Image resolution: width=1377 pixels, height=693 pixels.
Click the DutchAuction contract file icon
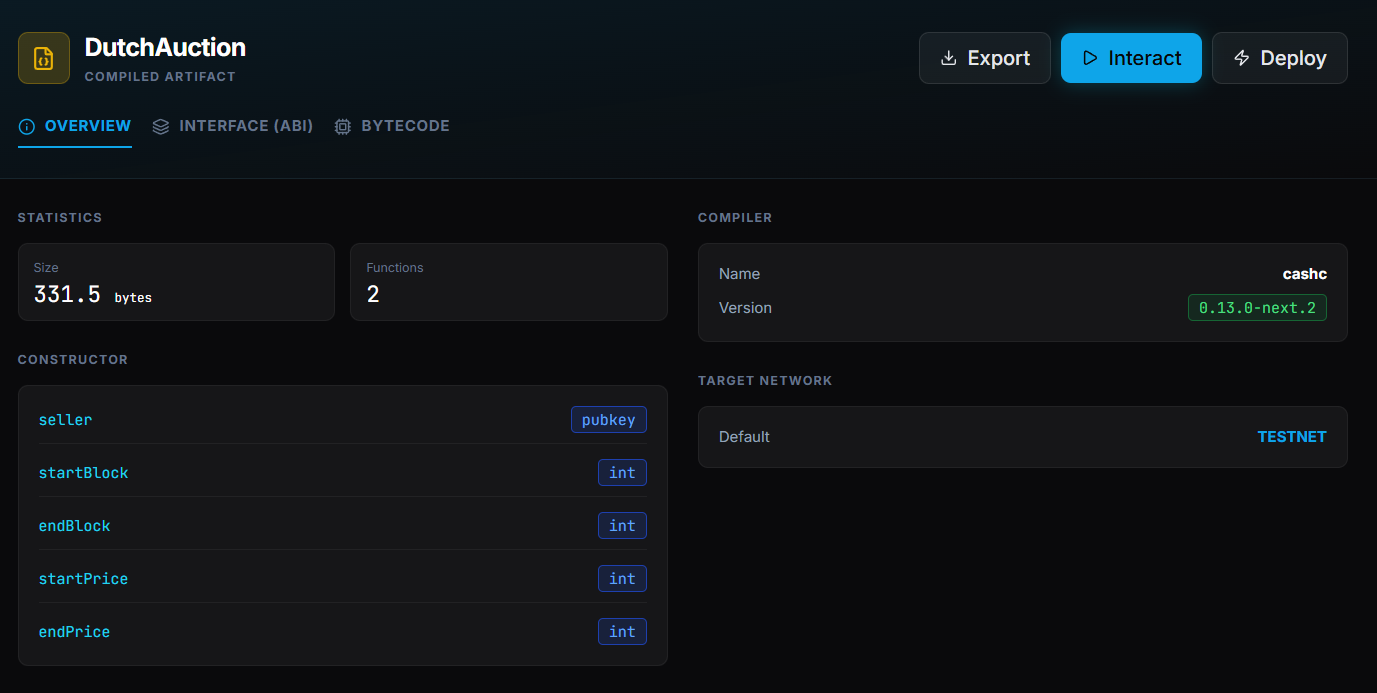(44, 58)
